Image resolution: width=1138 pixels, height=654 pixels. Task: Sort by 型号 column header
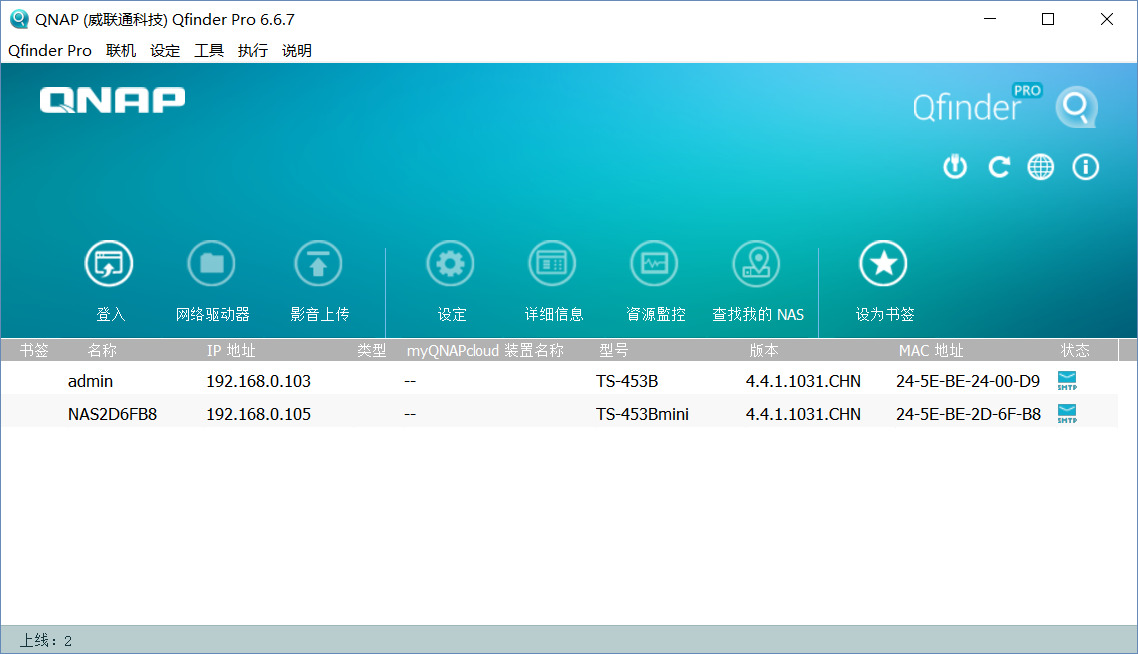[x=613, y=351]
